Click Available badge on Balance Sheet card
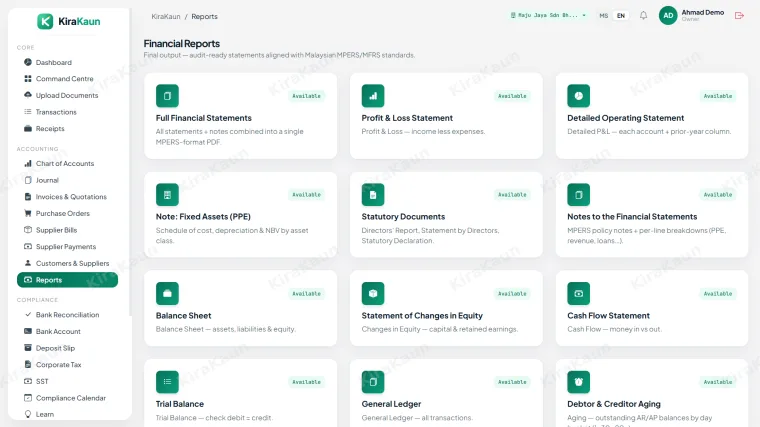The image size is (760, 427). [306, 293]
